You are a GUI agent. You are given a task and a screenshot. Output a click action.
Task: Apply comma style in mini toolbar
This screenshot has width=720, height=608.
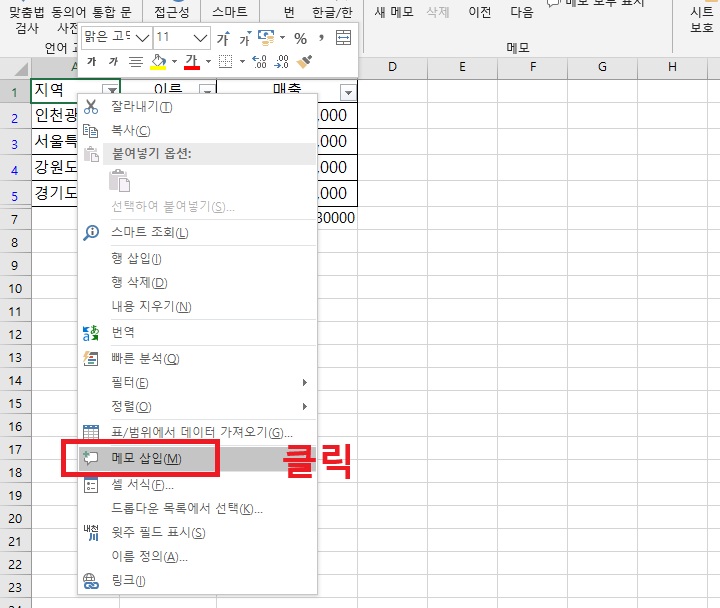[321, 38]
